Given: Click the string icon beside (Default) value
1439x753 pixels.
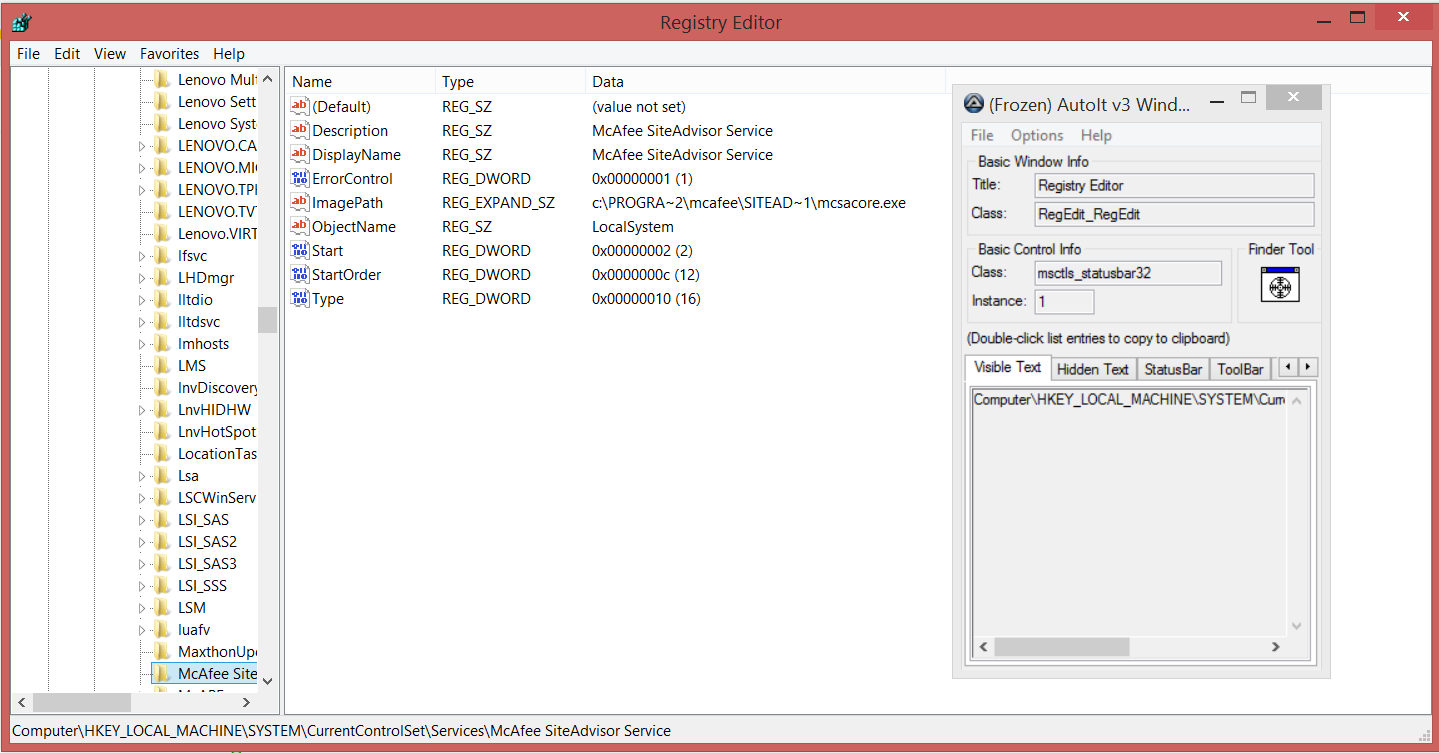Looking at the screenshot, I should point(300,106).
